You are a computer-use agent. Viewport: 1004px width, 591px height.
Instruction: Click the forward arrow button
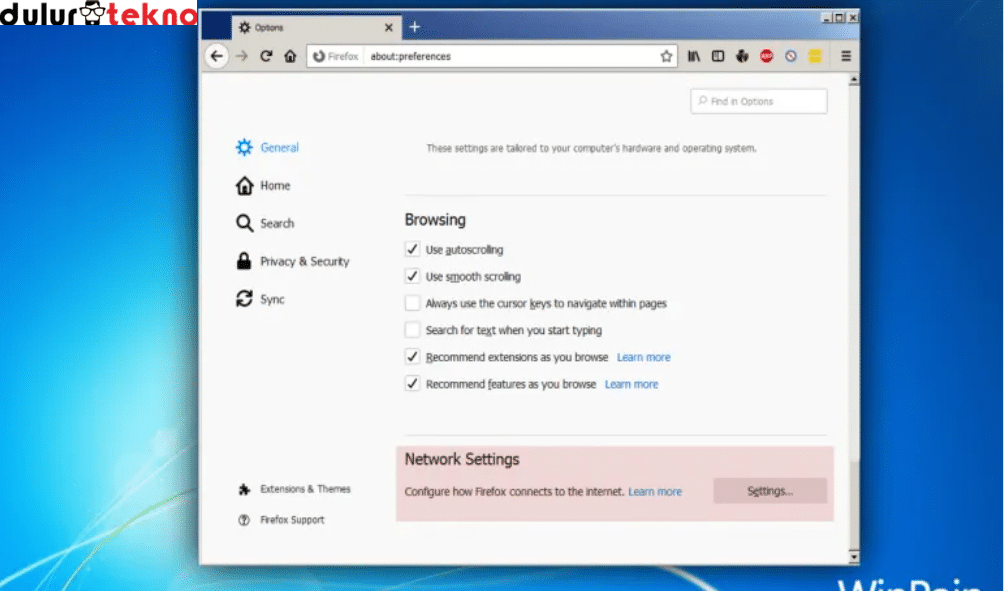coord(241,56)
